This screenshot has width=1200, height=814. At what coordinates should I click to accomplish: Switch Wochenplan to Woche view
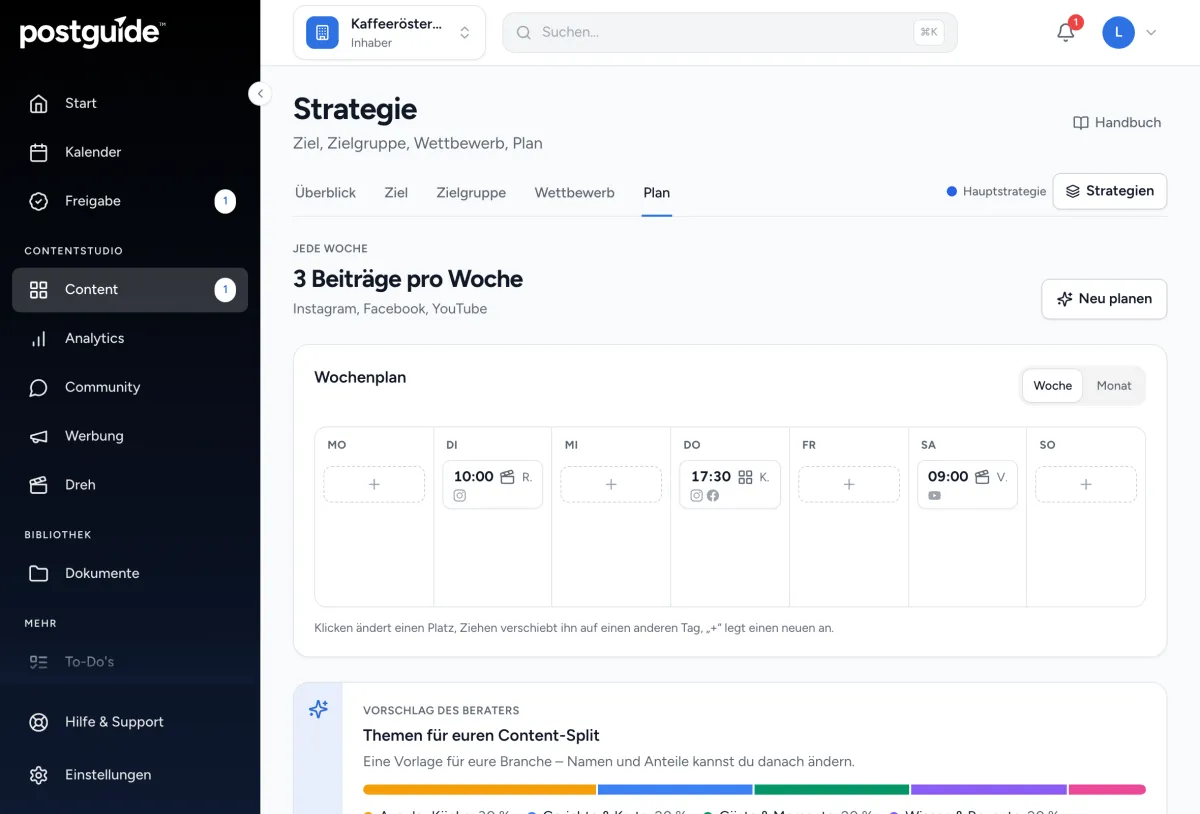pyautogui.click(x=1052, y=386)
